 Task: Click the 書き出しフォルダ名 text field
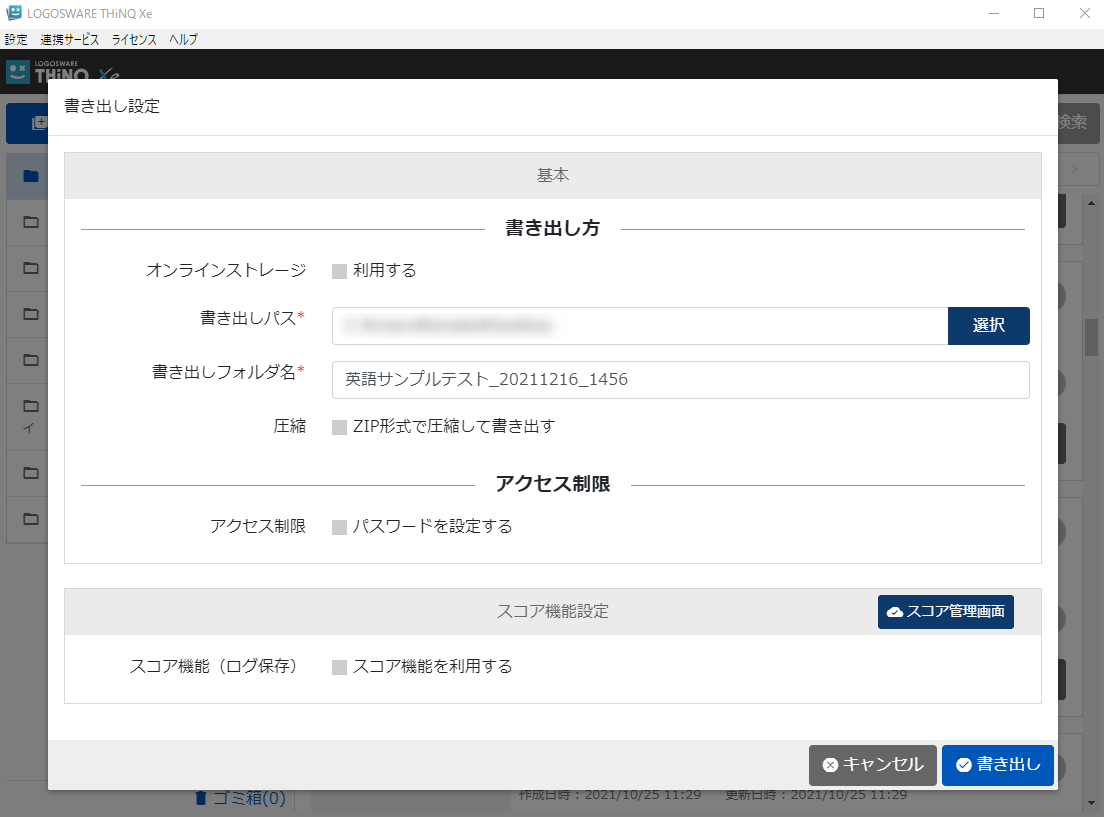tap(680, 380)
